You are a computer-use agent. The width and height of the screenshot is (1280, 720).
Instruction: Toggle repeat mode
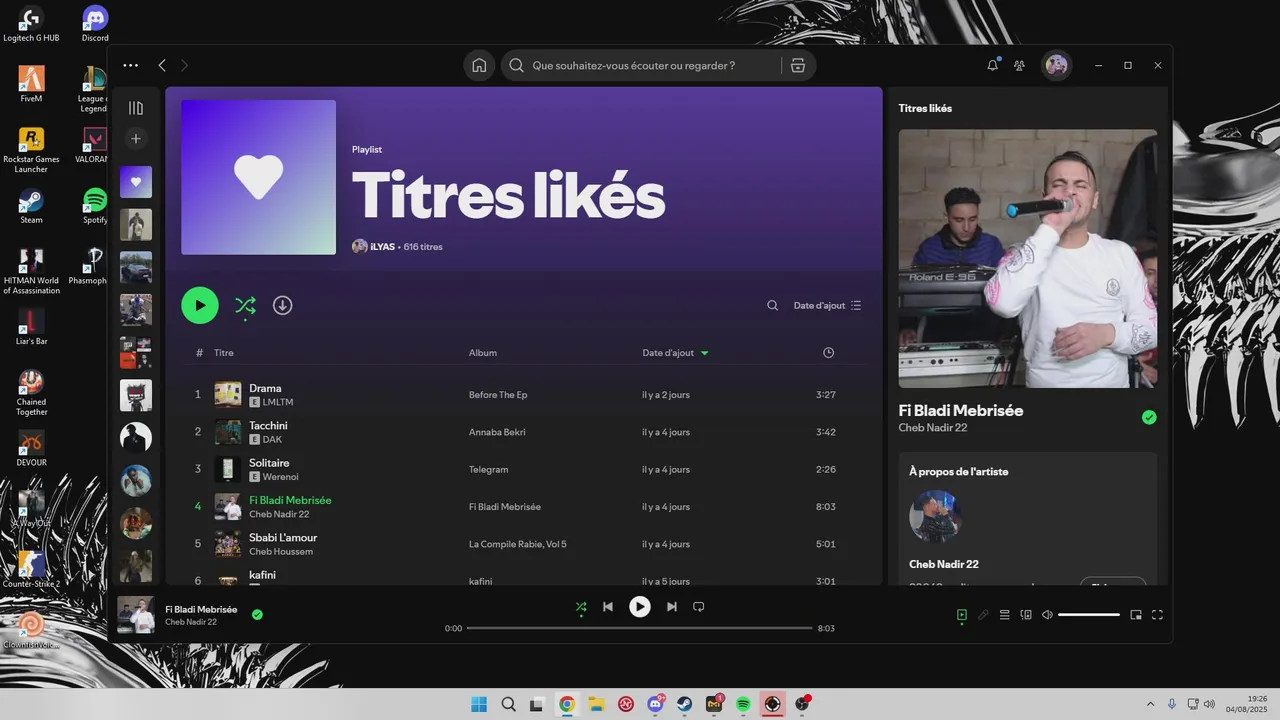pos(699,607)
